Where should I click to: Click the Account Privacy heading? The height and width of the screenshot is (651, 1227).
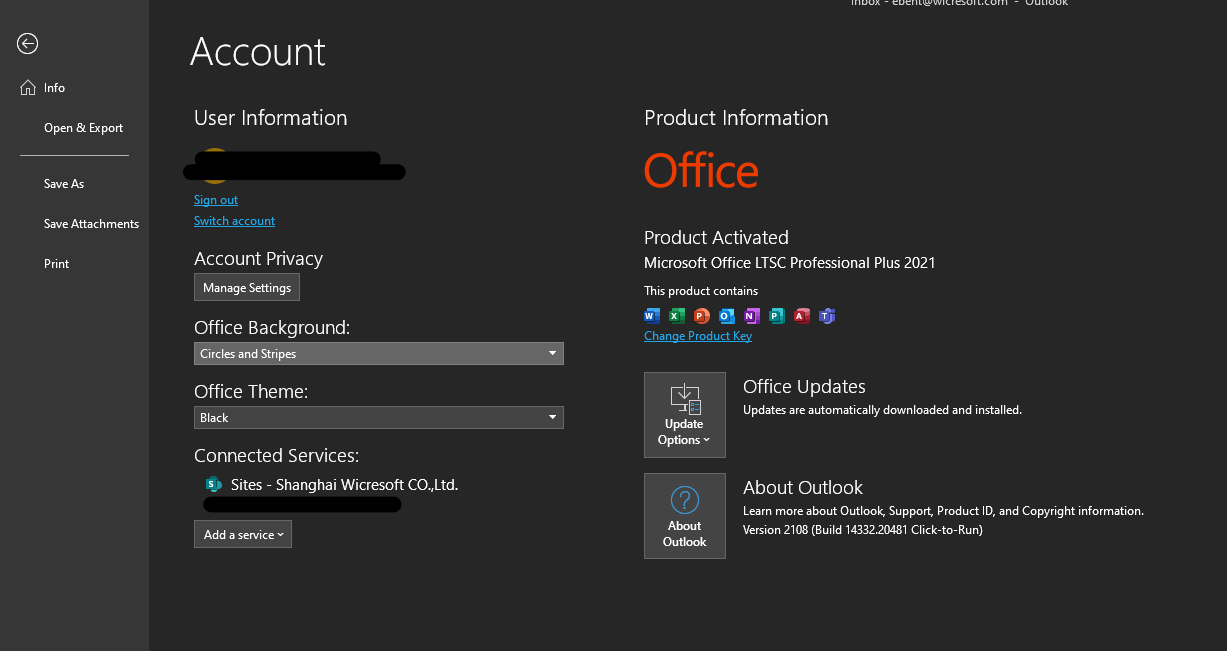tap(258, 259)
